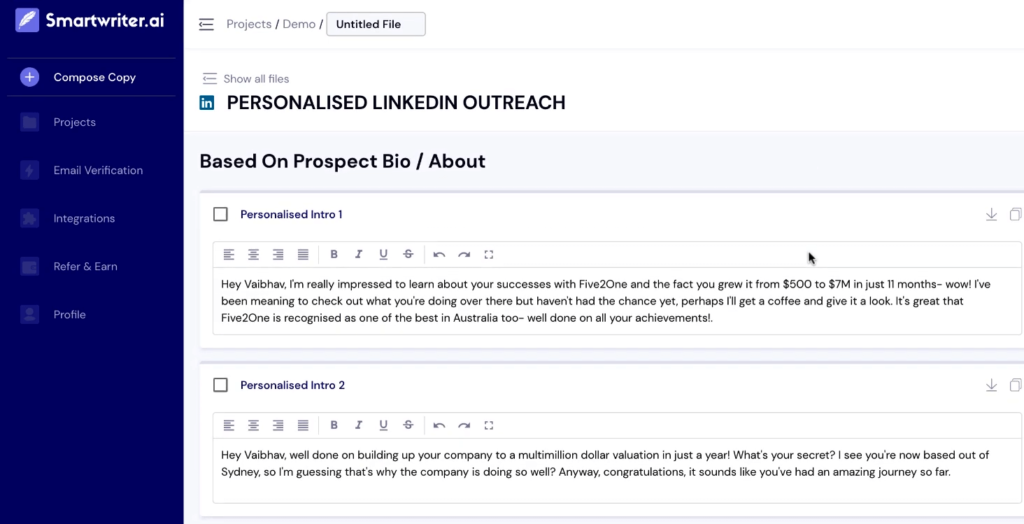Download Personalised Intro 1 text
Viewport: 1024px width, 524px height.
[x=991, y=214]
